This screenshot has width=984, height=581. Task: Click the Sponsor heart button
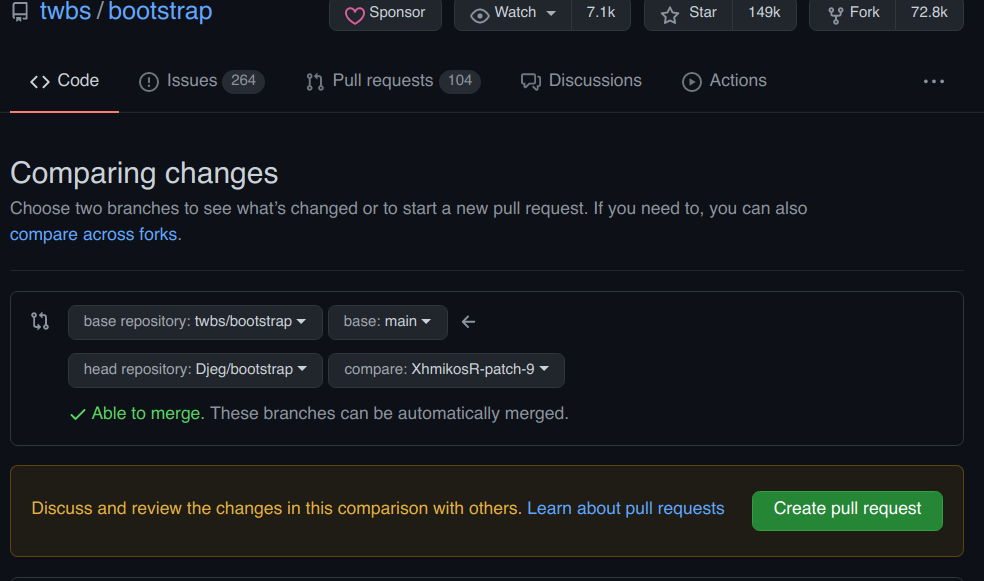click(x=385, y=14)
